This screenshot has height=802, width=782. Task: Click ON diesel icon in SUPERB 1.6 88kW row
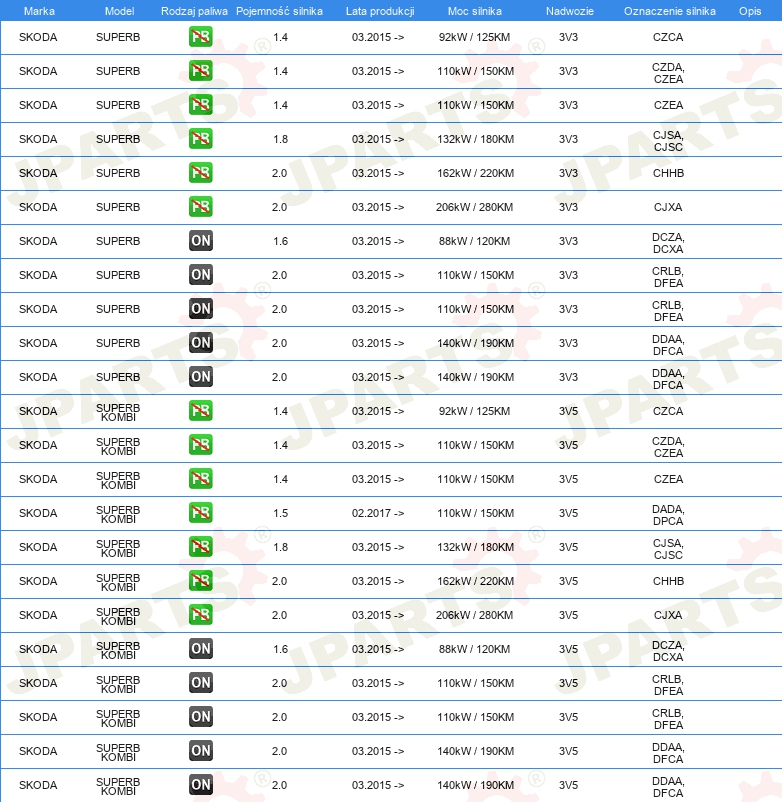pyautogui.click(x=200, y=241)
